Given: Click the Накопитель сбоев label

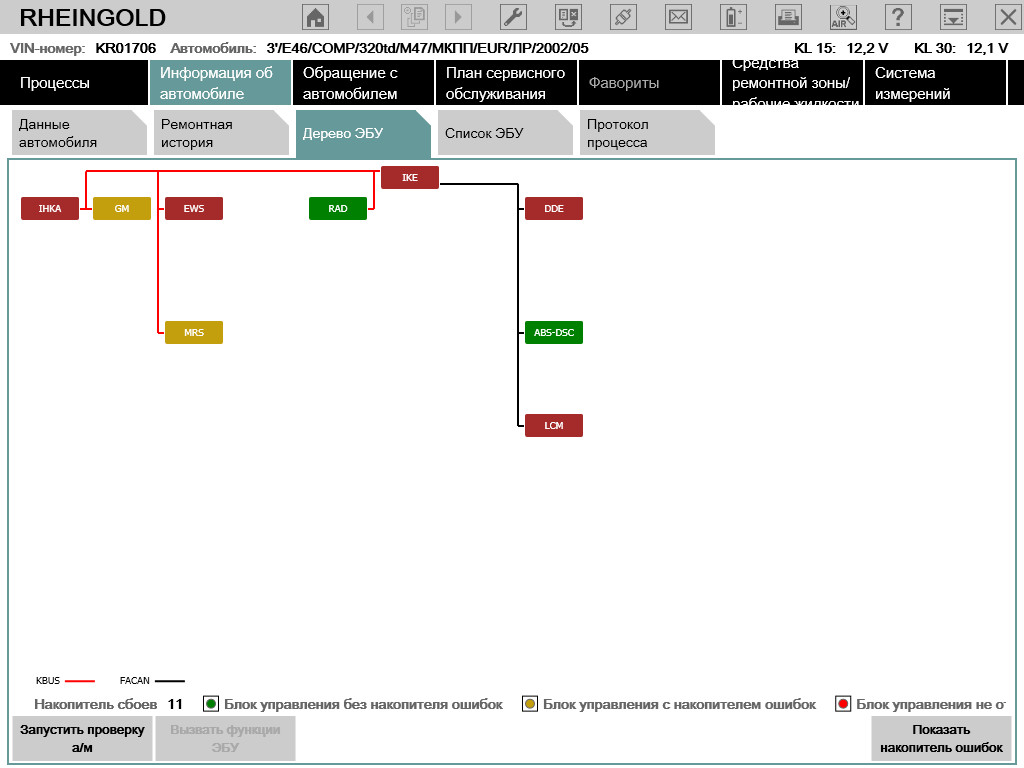Looking at the screenshot, I should pos(95,704).
